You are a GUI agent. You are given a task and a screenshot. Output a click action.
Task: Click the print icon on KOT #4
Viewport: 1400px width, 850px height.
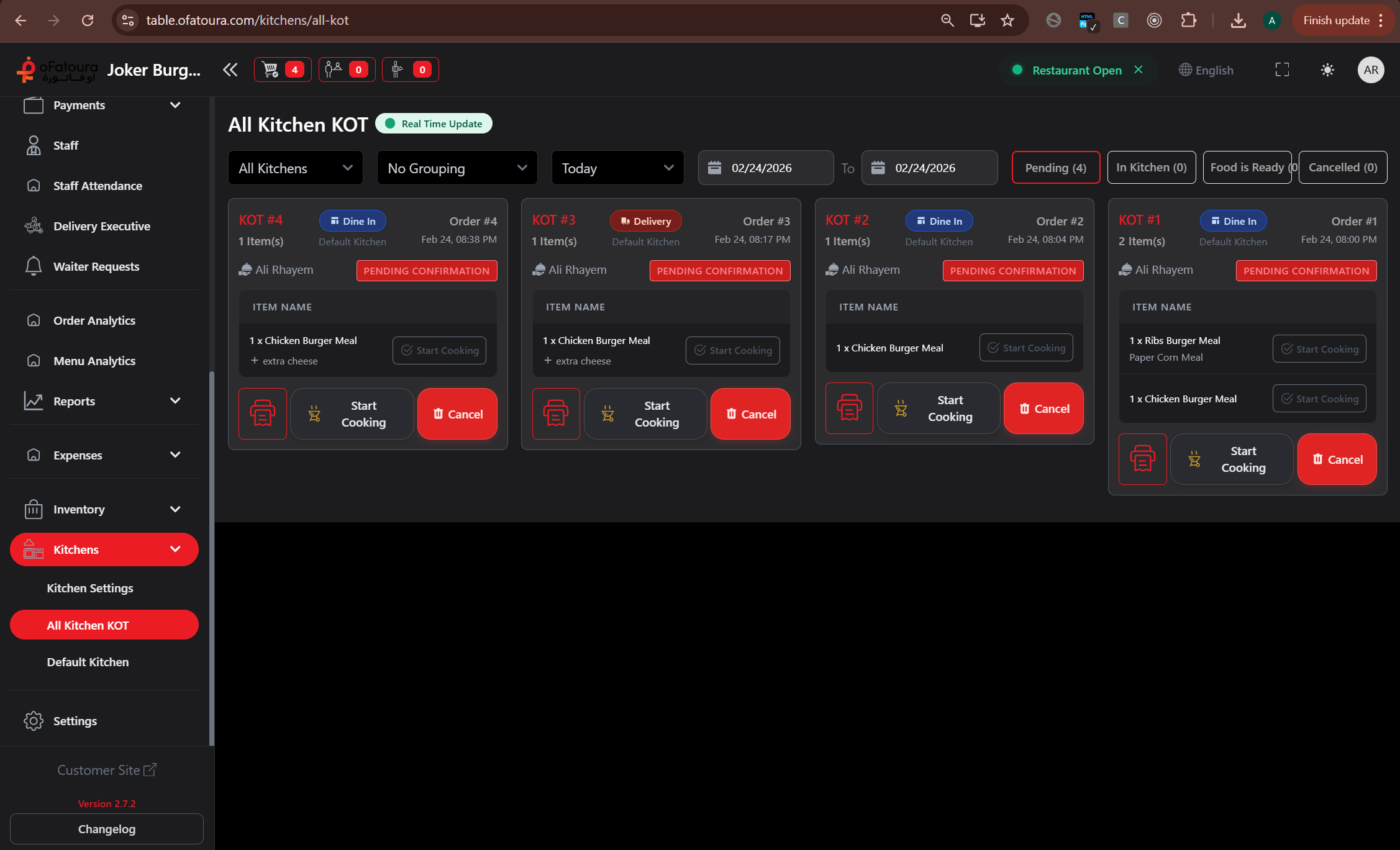pyautogui.click(x=262, y=414)
